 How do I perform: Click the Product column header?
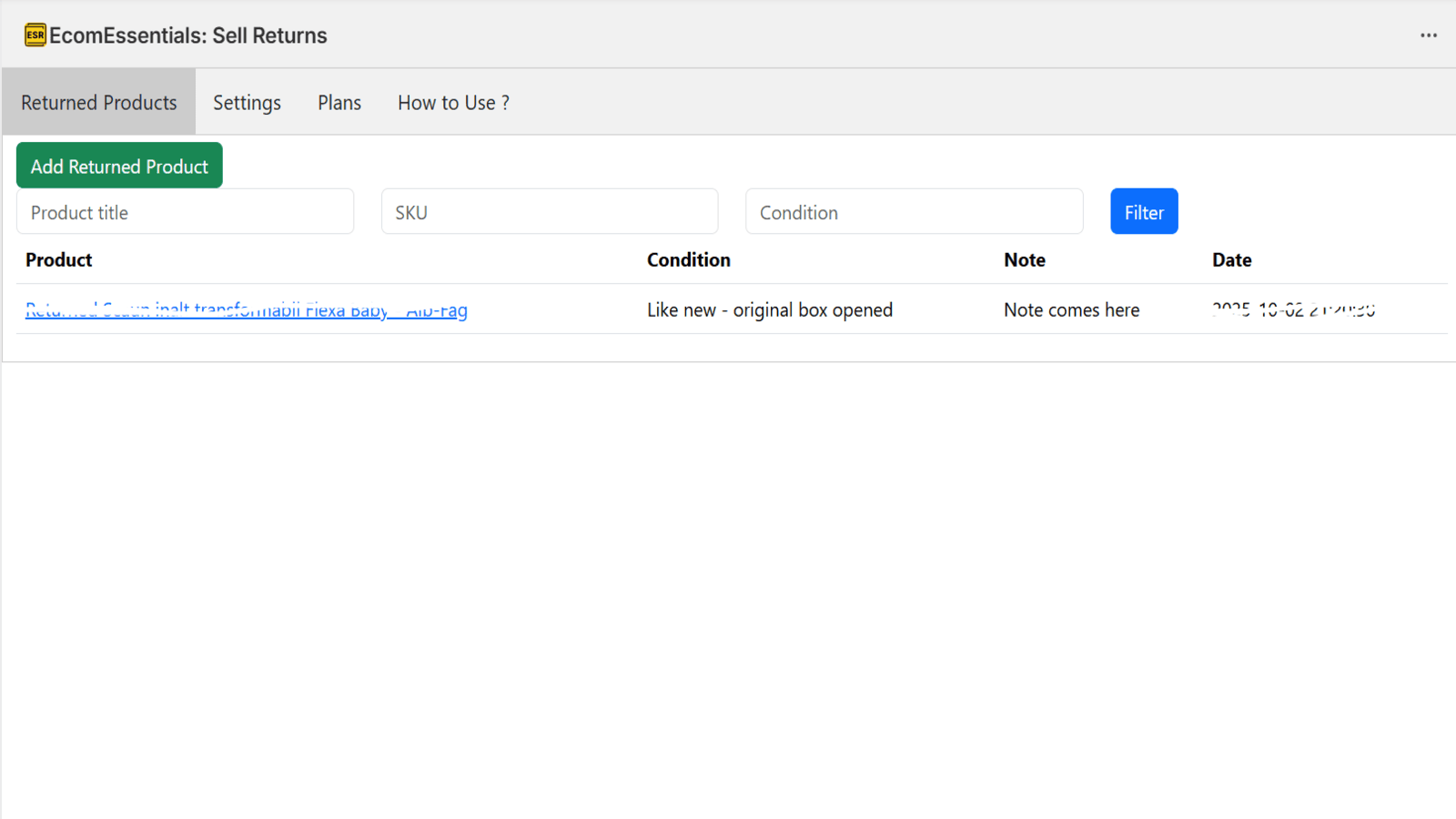pos(59,260)
